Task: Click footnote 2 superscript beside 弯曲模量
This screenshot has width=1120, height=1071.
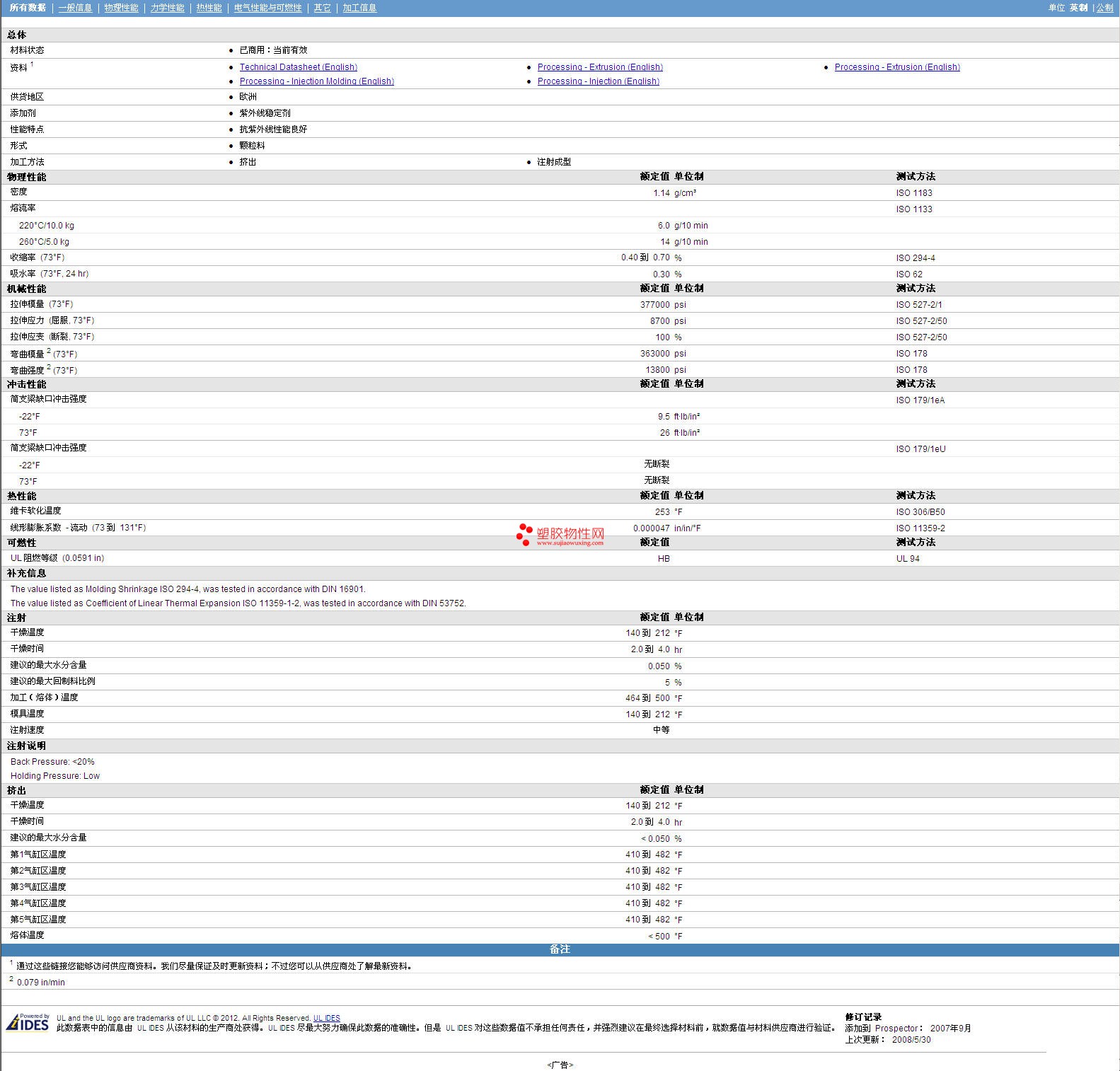Action: tap(49, 351)
